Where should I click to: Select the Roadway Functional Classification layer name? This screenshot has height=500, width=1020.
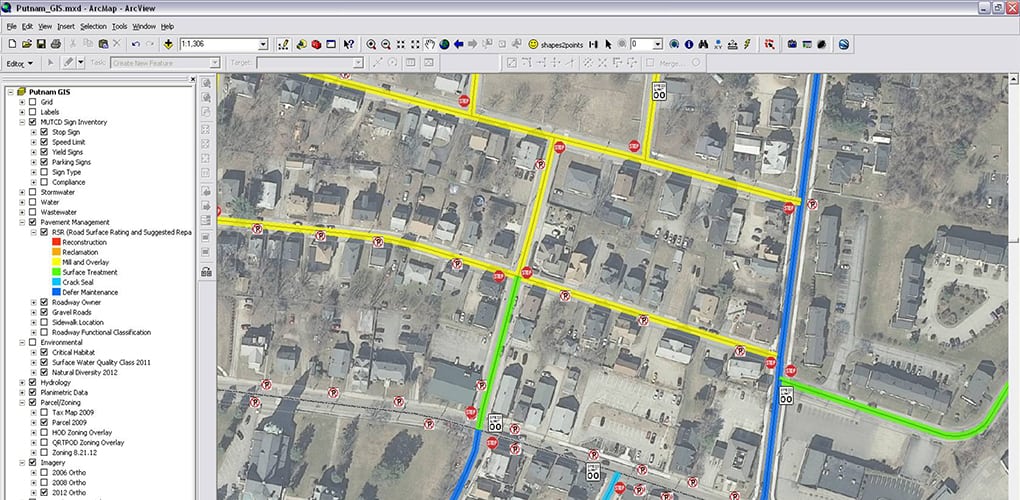[x=101, y=332]
